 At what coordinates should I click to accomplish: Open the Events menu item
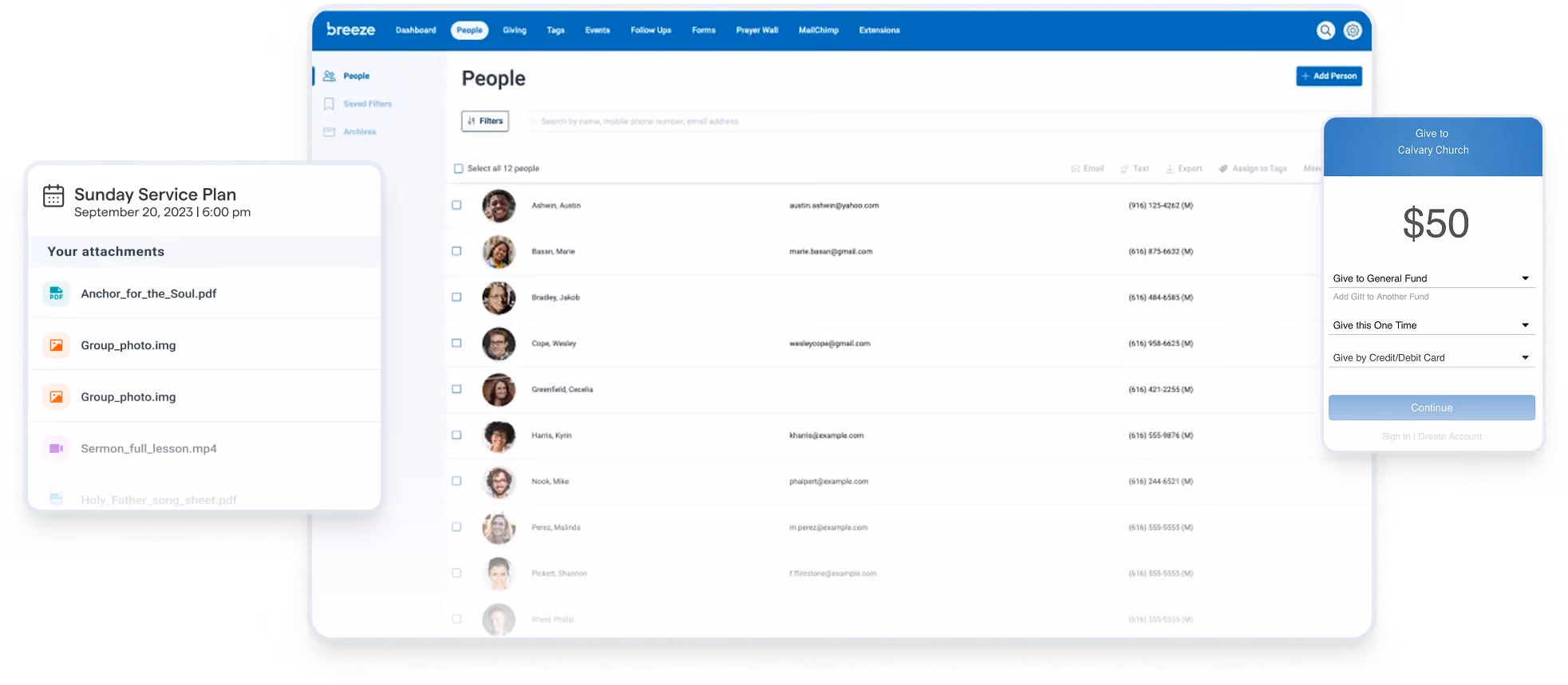[x=598, y=30]
